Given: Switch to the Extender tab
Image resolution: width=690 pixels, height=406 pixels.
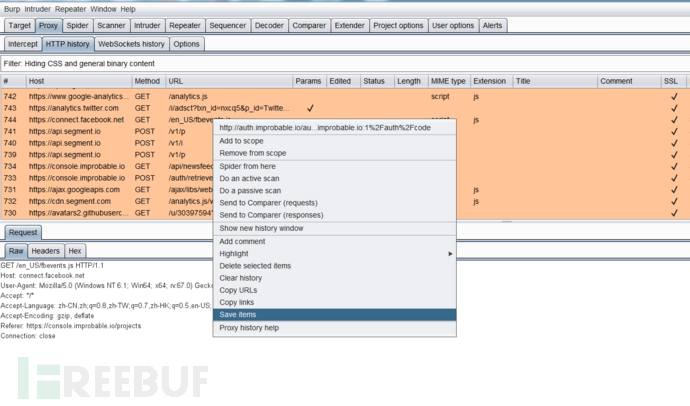Looking at the screenshot, I should (x=349, y=26).
